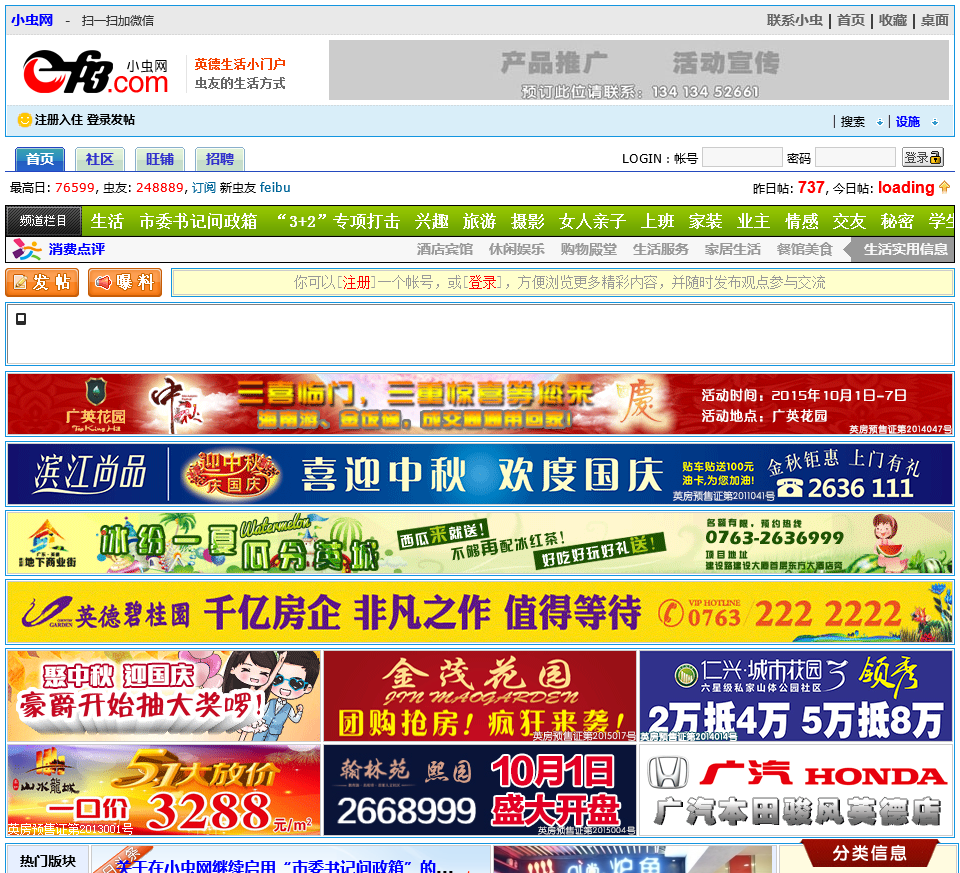Click the smiley icon beside 注册入住
960x873 pixels.
coord(24,120)
